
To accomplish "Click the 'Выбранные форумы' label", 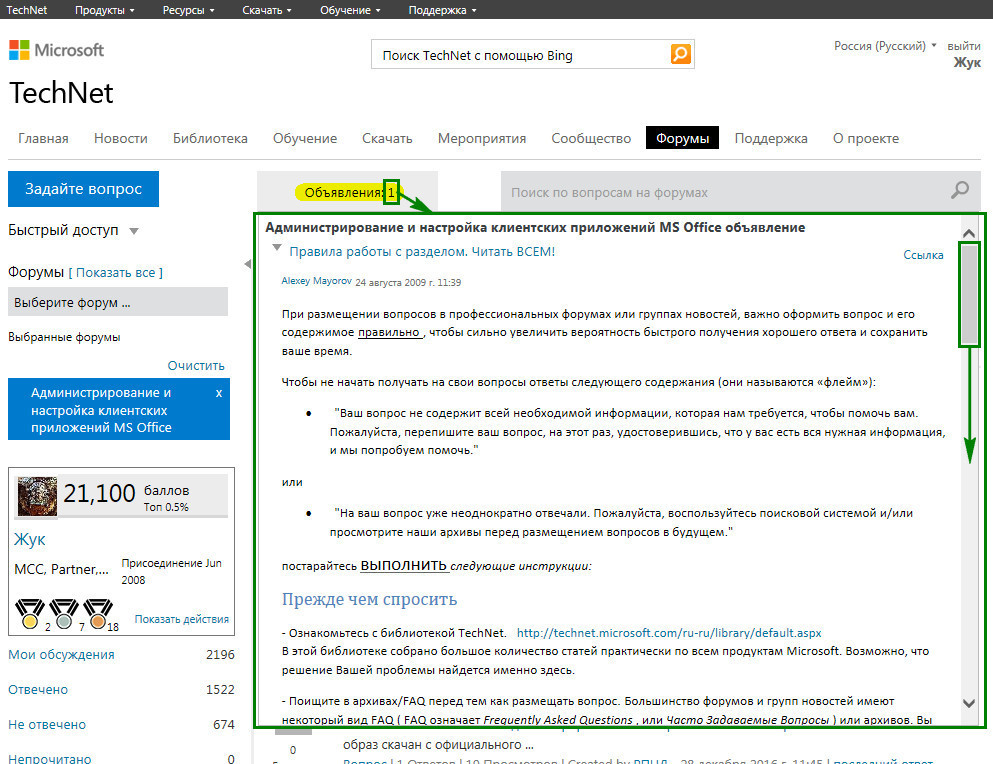I will pos(64,337).
